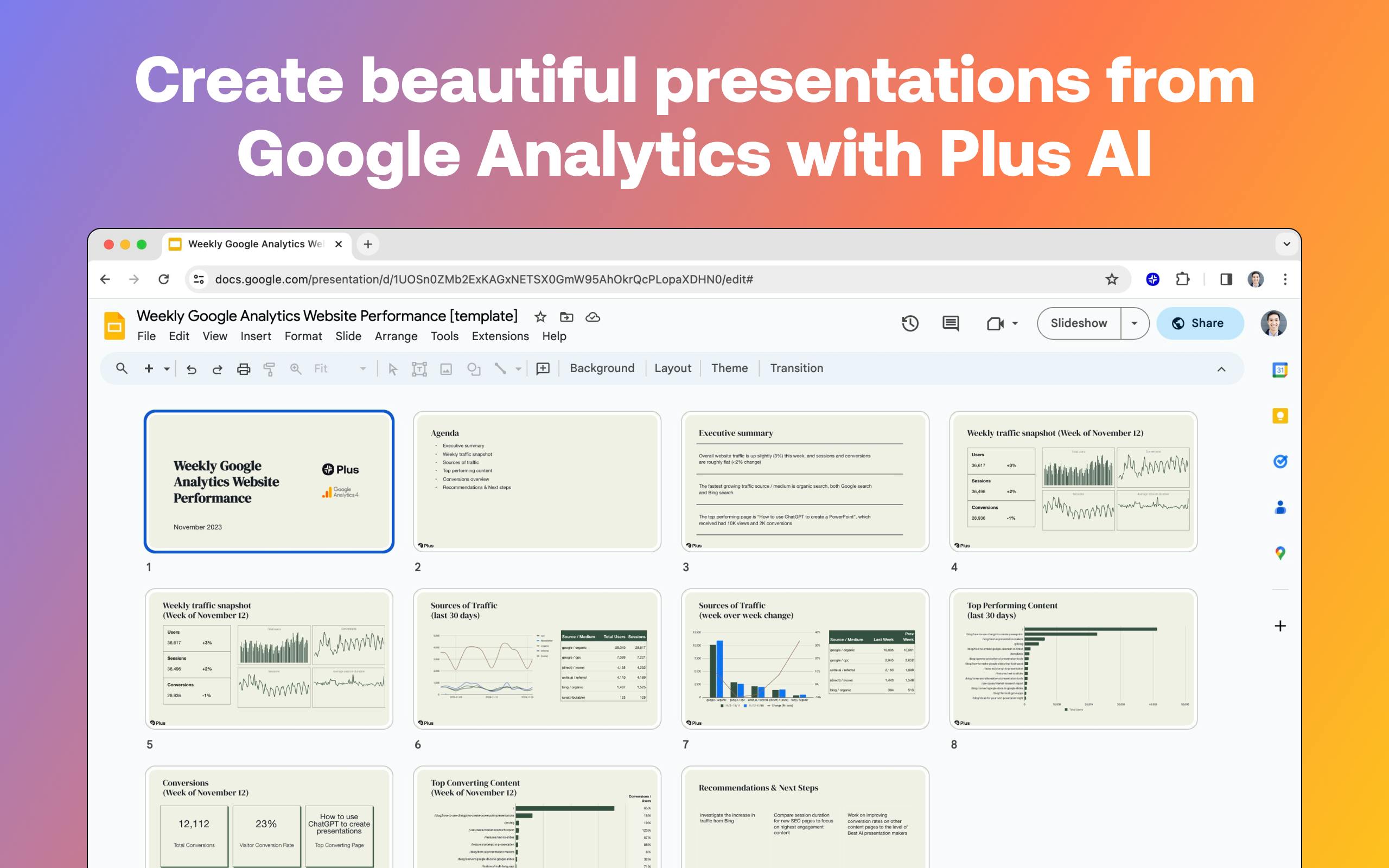Insert a text box
The width and height of the screenshot is (1389, 868).
coord(419,368)
